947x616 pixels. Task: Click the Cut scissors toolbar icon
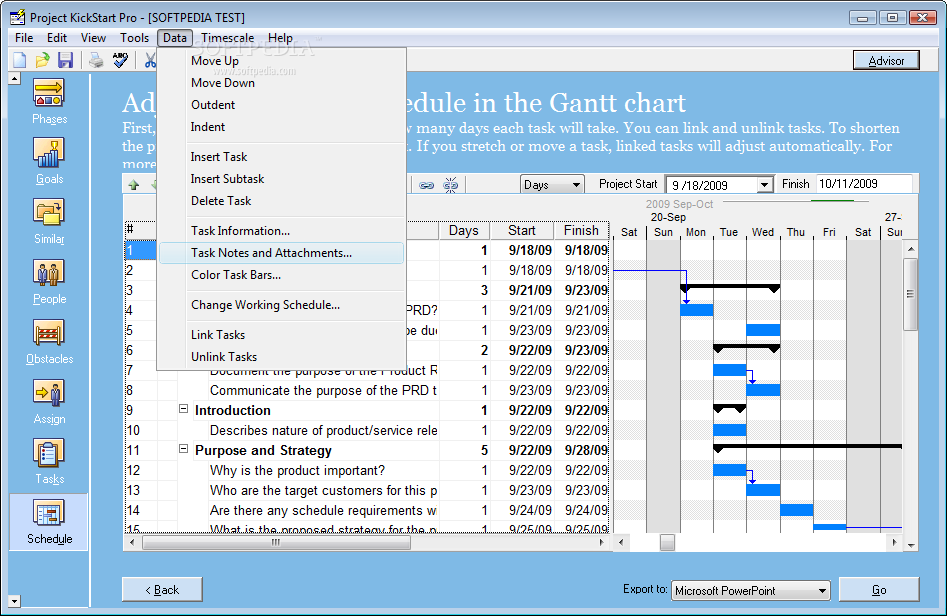point(150,60)
